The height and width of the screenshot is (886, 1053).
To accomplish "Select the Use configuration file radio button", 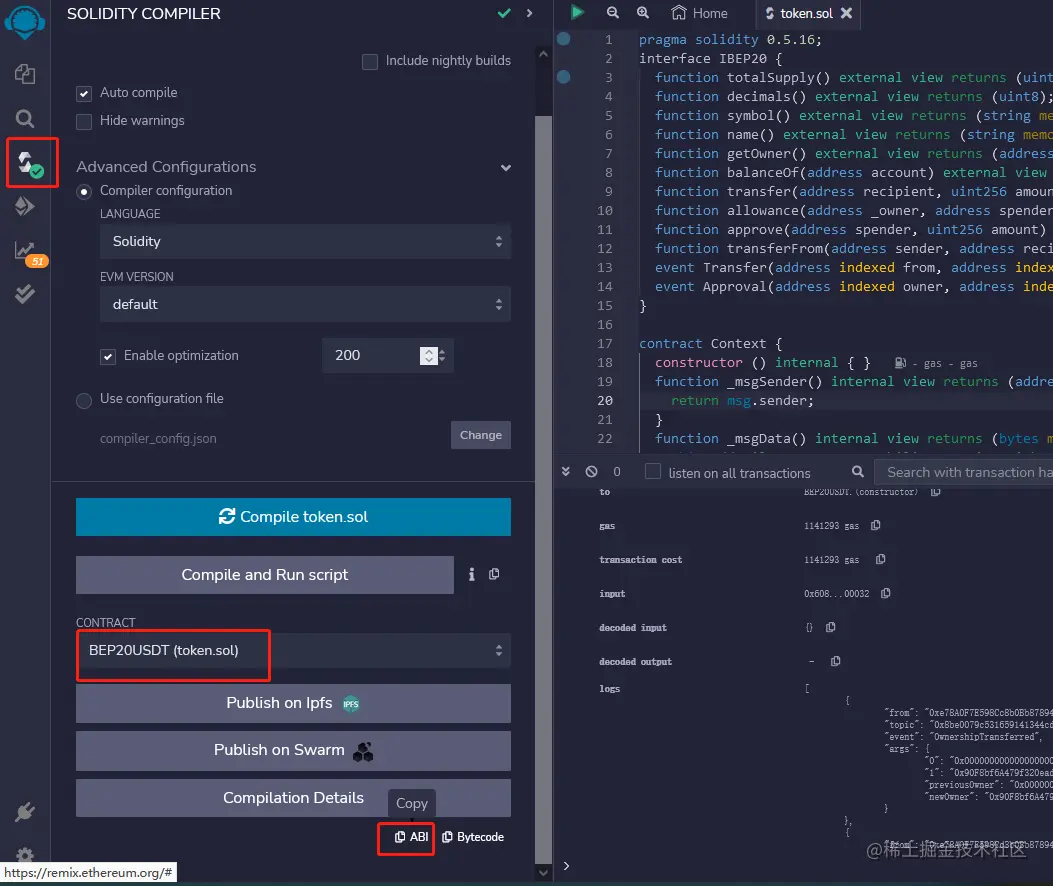I will tap(84, 401).
